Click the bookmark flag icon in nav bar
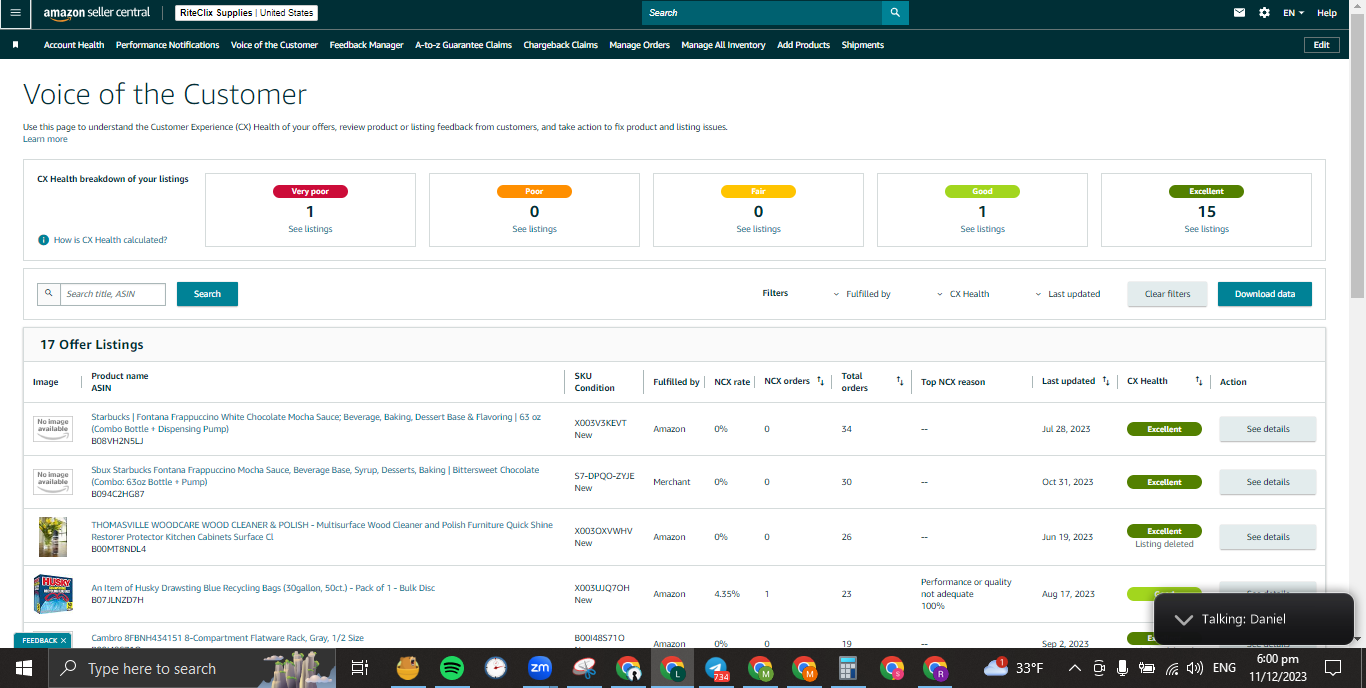The width and height of the screenshot is (1366, 688). tap(16, 45)
